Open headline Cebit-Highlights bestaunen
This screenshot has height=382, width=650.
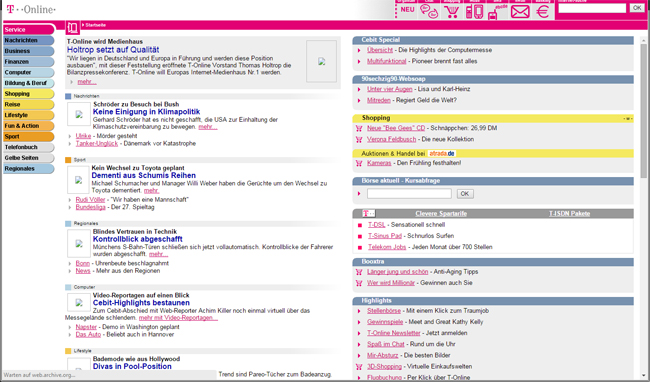pyautogui.click(x=141, y=303)
